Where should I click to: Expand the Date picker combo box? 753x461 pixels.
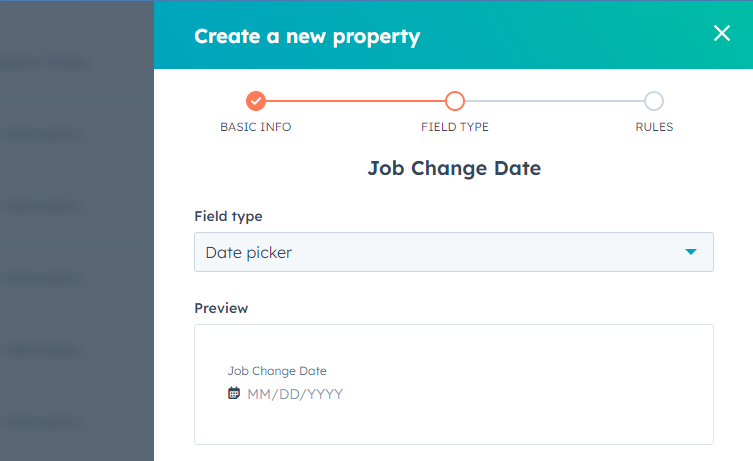pos(454,252)
